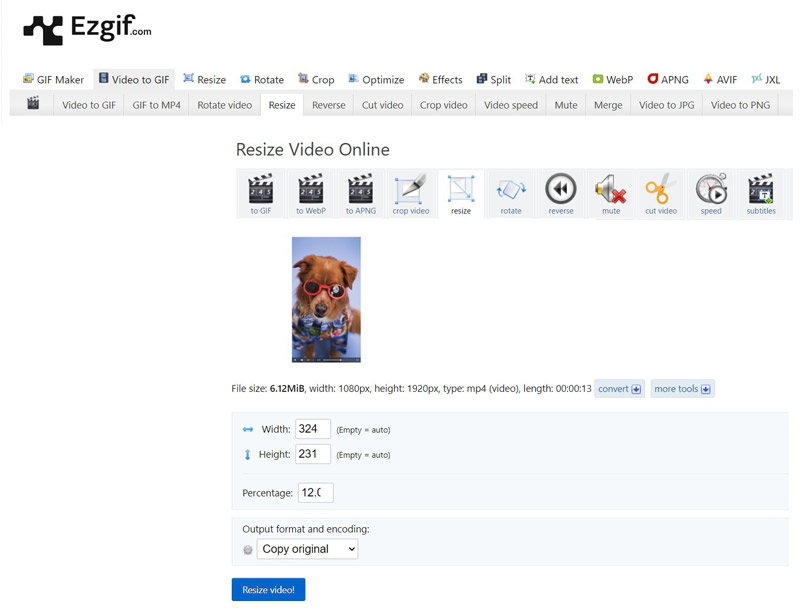
Task: Select the Video to GIF main tab
Action: 134,79
